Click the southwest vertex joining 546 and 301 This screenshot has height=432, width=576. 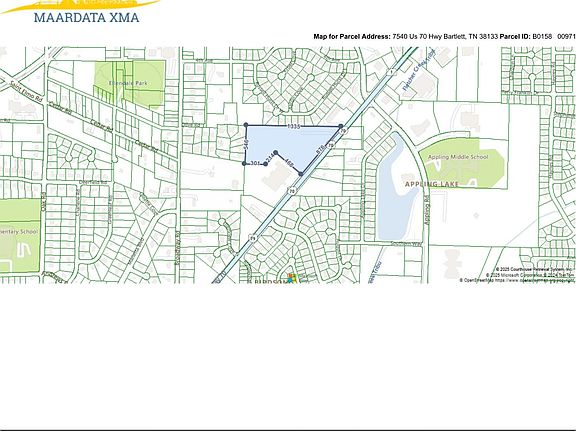(x=244, y=163)
